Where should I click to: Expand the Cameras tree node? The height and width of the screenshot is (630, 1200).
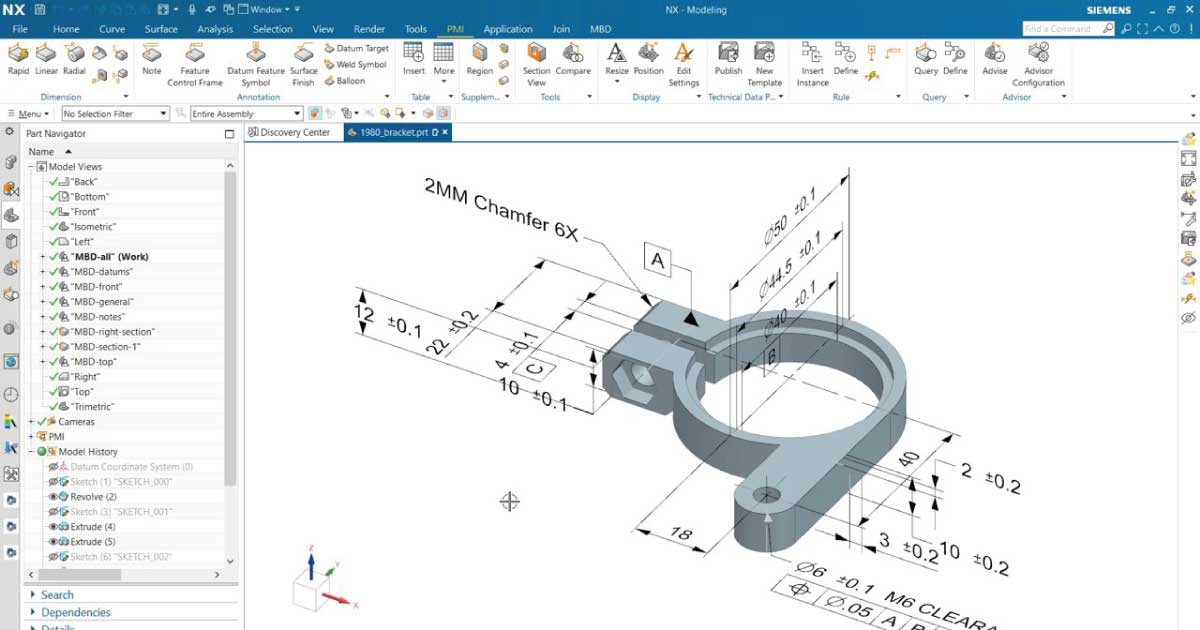point(31,422)
